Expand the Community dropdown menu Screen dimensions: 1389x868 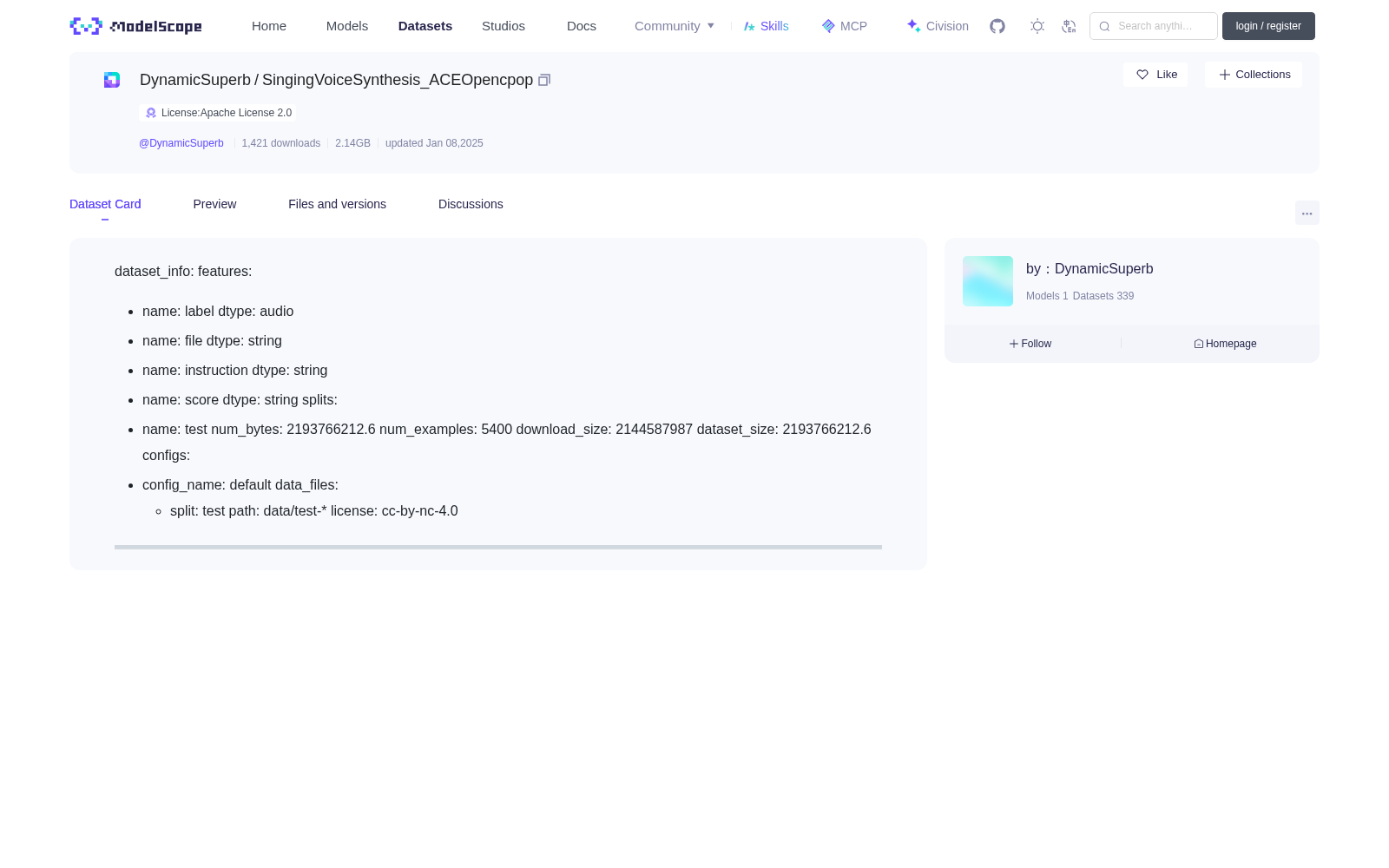pos(675,26)
